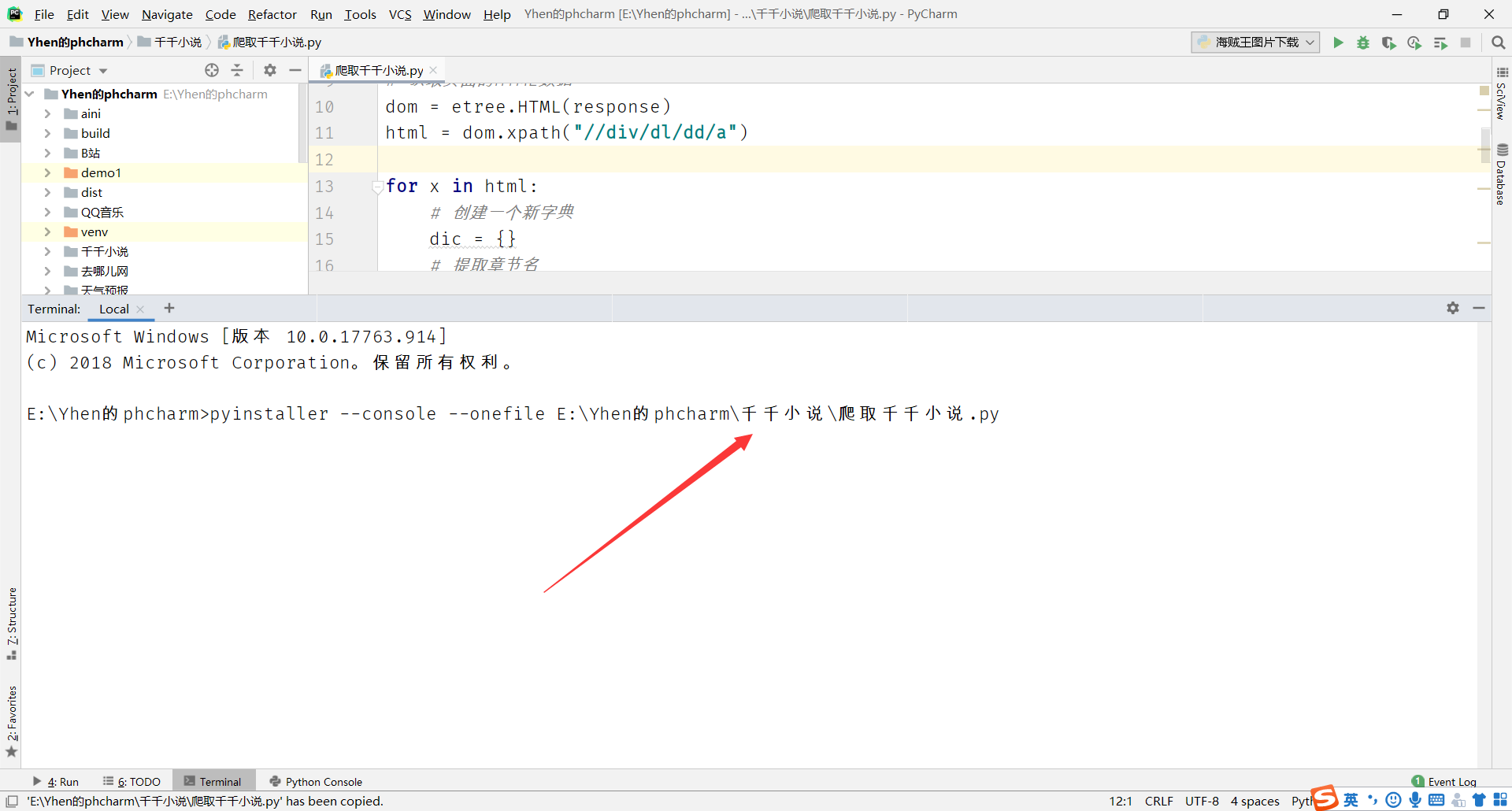Expand the build folder
The image size is (1512, 811).
[x=47, y=133]
